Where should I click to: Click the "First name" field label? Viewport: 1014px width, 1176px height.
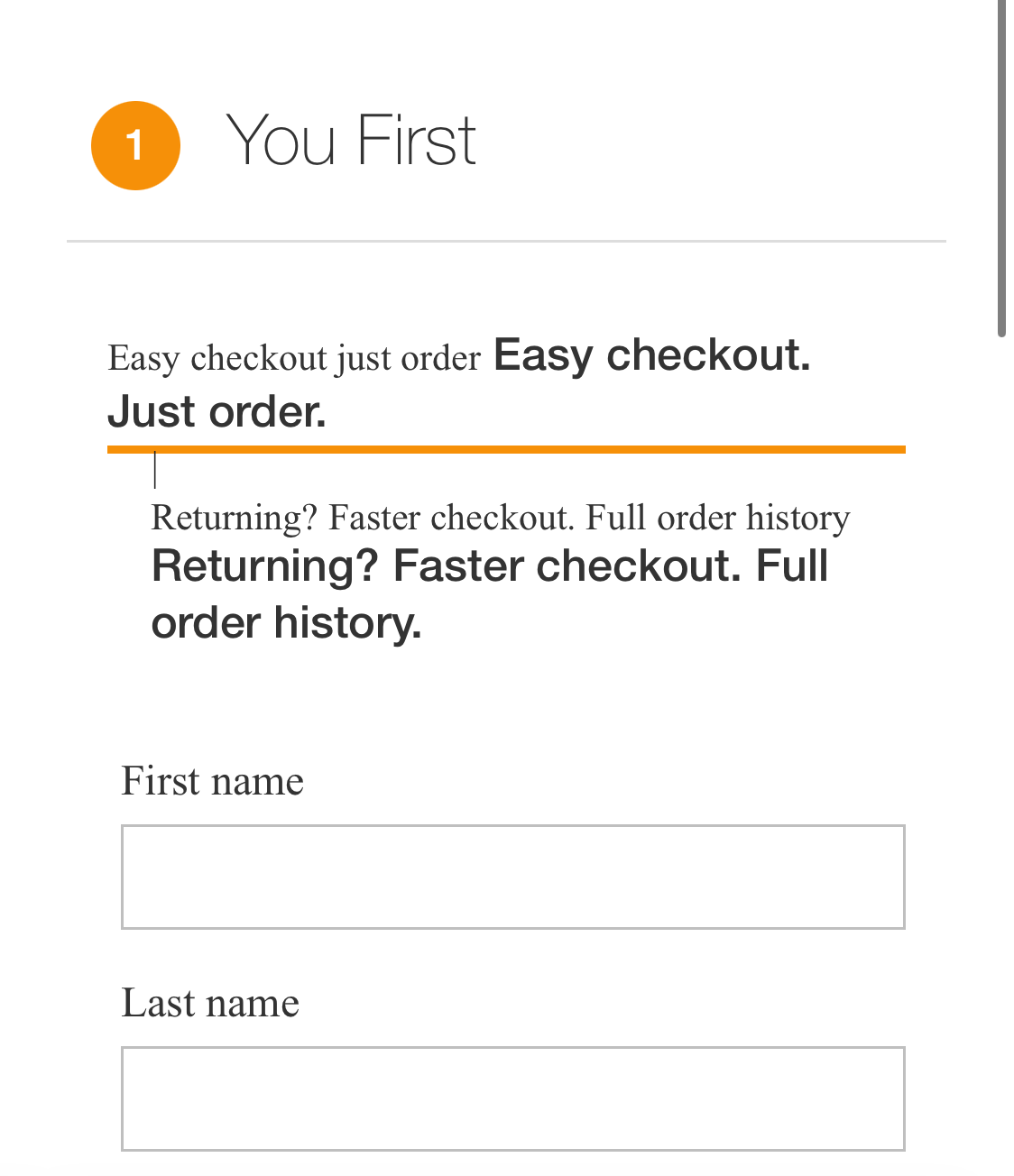pyautogui.click(x=212, y=781)
